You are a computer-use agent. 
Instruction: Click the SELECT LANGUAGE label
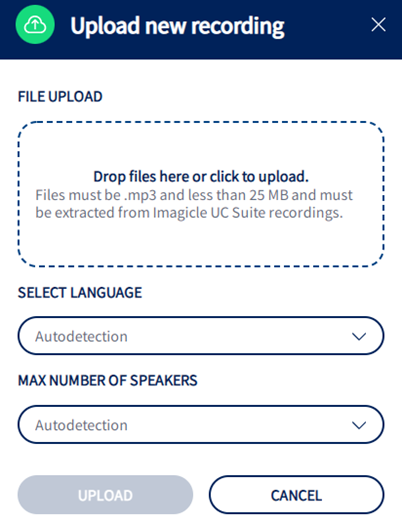80,293
